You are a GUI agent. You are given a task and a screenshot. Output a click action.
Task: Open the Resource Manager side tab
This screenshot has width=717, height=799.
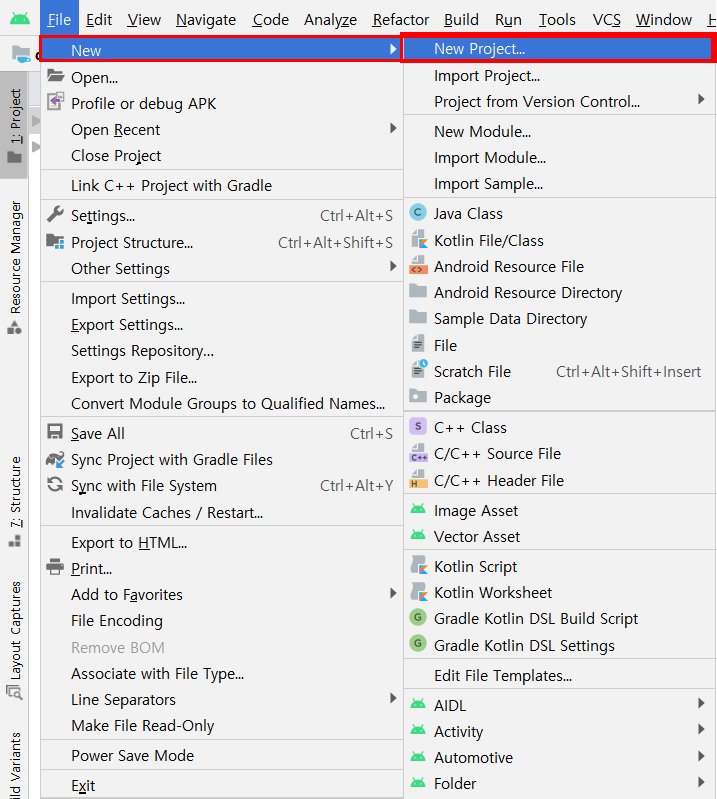click(14, 268)
